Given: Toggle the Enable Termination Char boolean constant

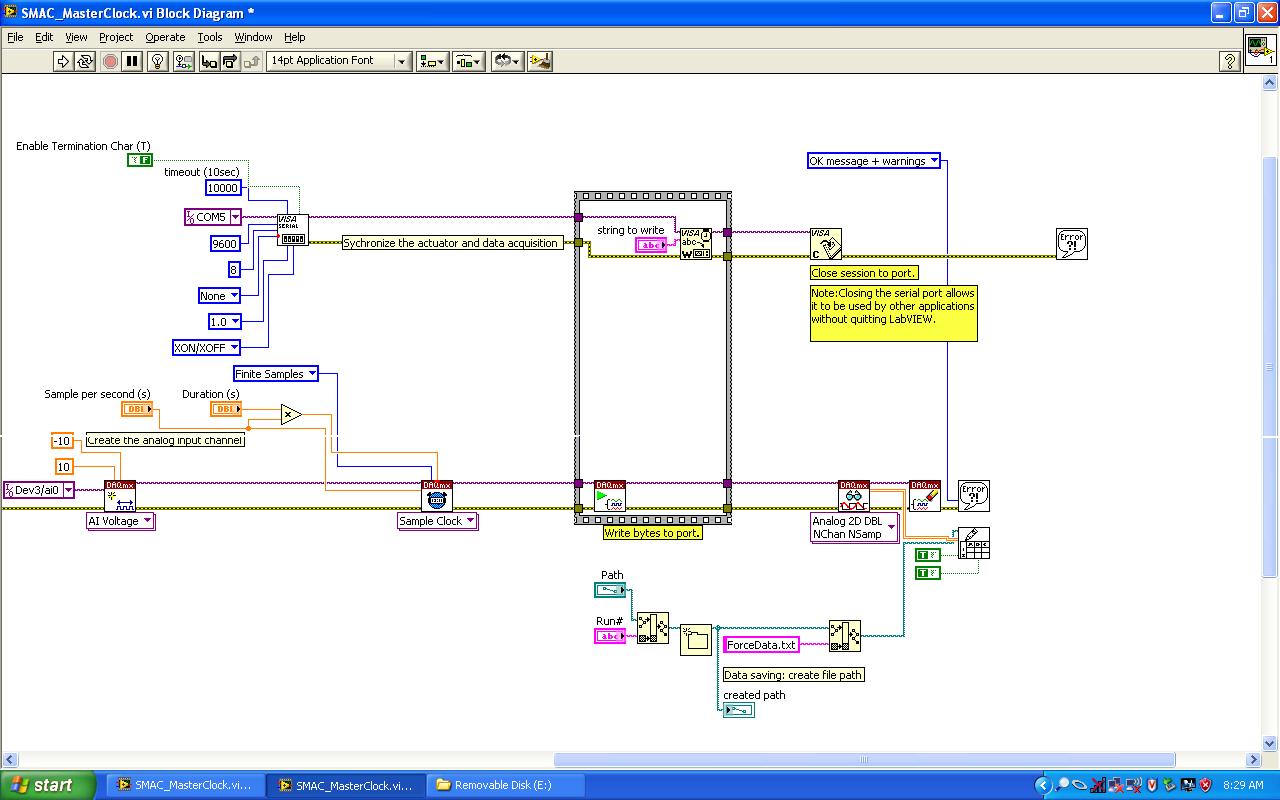Looking at the screenshot, I should [140, 160].
